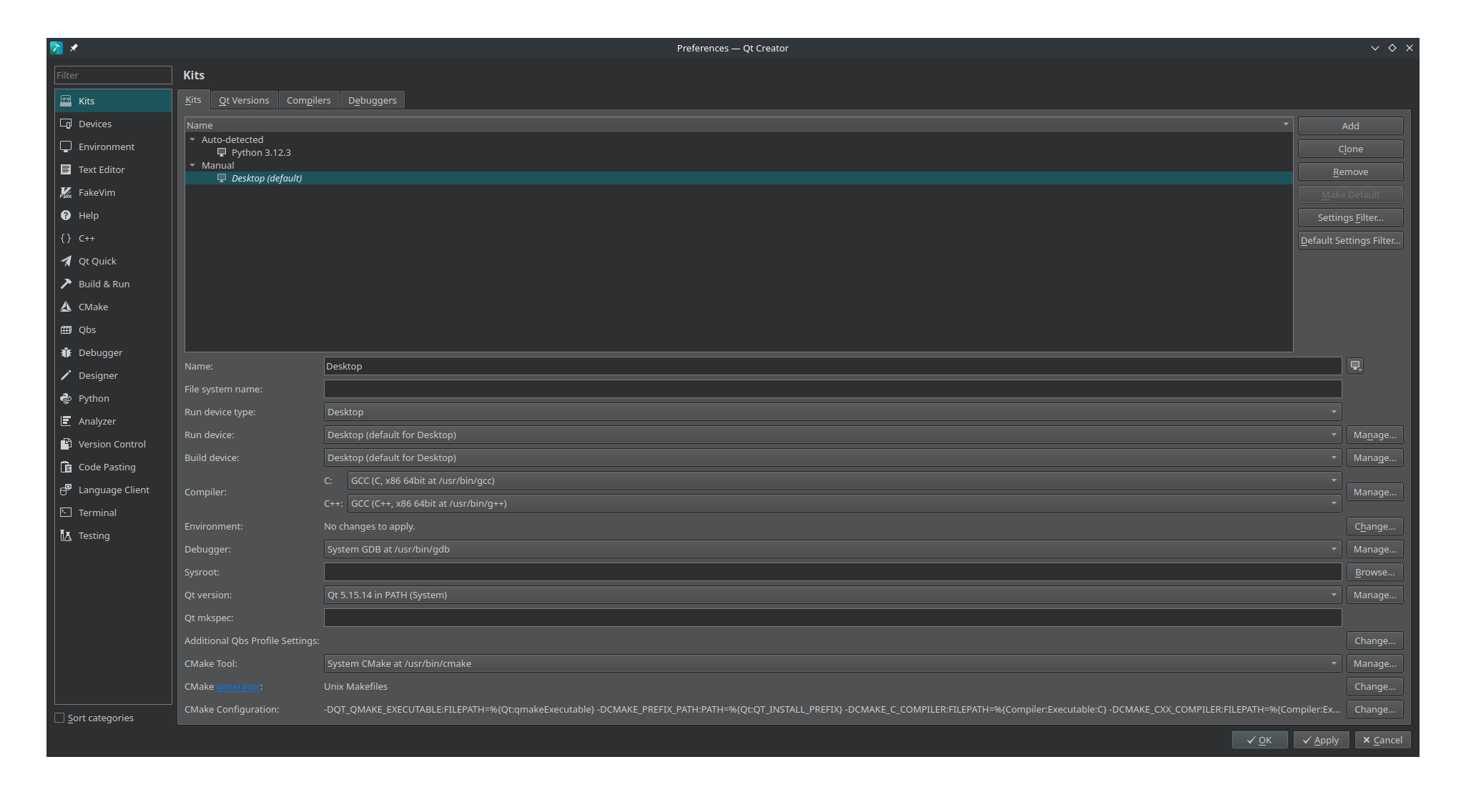Open the Run device dropdown
Viewport: 1466px width, 812px height.
click(832, 435)
